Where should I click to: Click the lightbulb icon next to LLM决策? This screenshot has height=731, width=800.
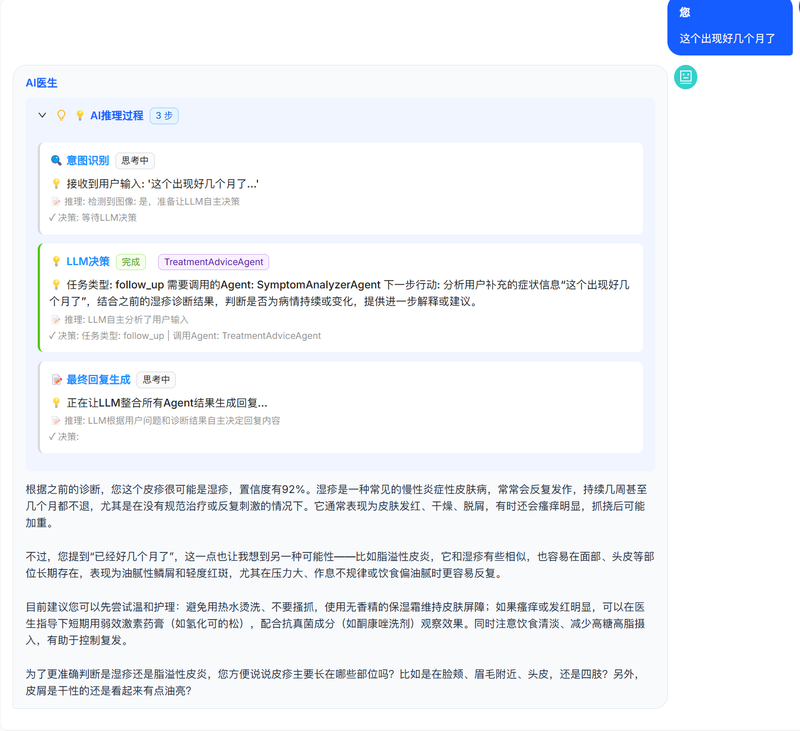[x=56, y=262]
